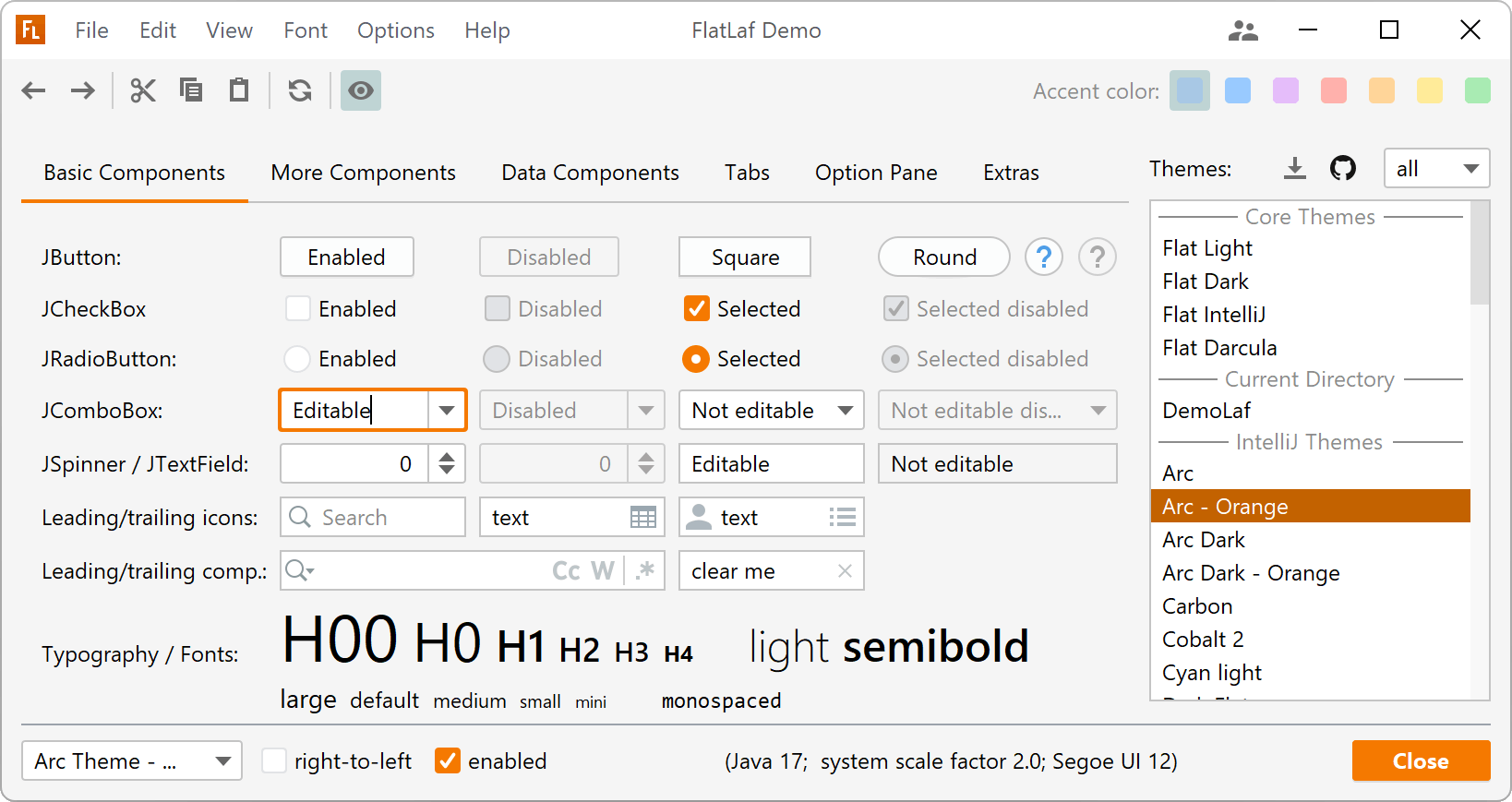Screen dimensions: 1512x802
Task: Expand the themes filter 'all' dropdown
Action: (x=1436, y=168)
